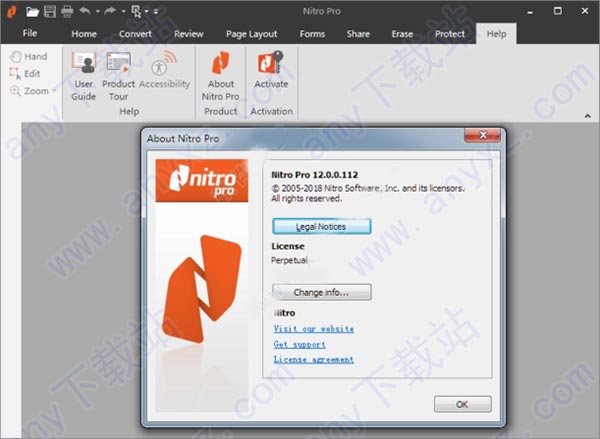Viewport: 600px width, 439px height.
Task: Expand the redo history dropdown arrow
Action: (x=123, y=12)
